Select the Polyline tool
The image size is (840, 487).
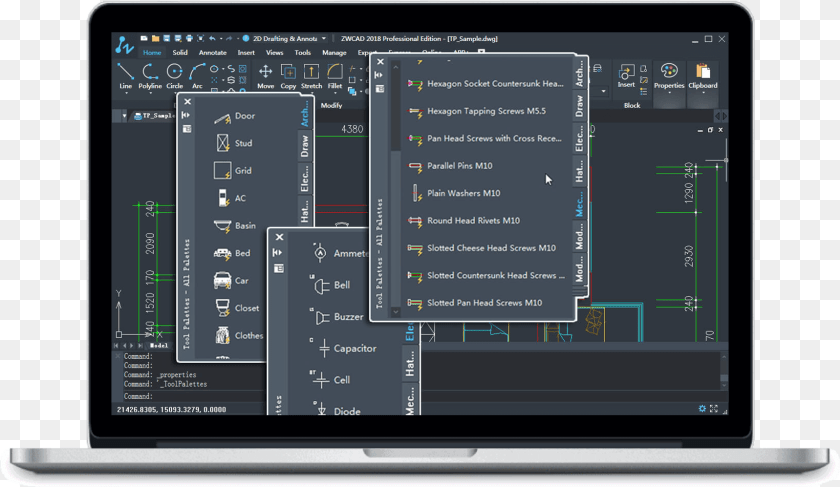150,76
